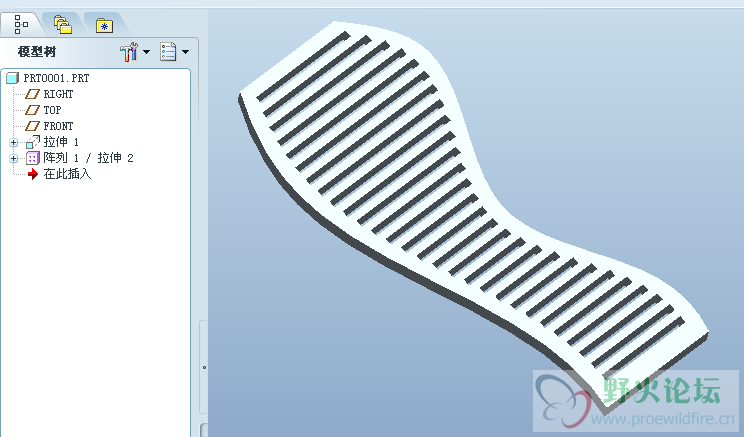This screenshot has width=744, height=437.
Task: Select the 拉伸 1 extrude feature
Action: click(61, 142)
